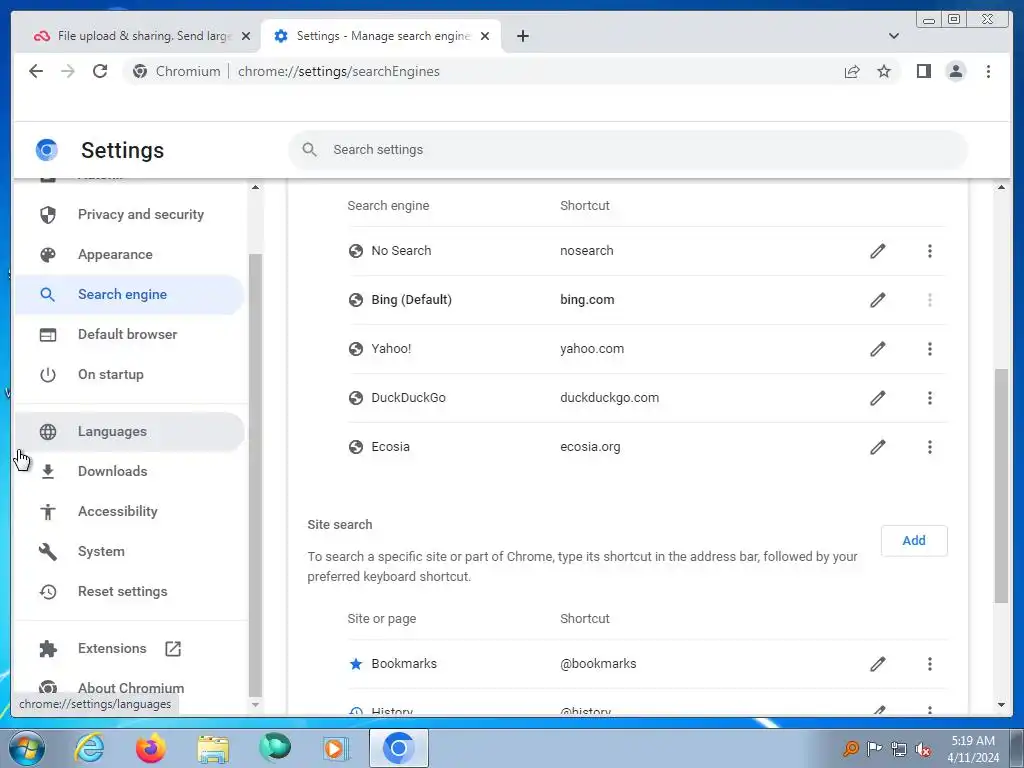Click the bing.com shortcut text
Image resolution: width=1024 pixels, height=768 pixels.
(587, 300)
